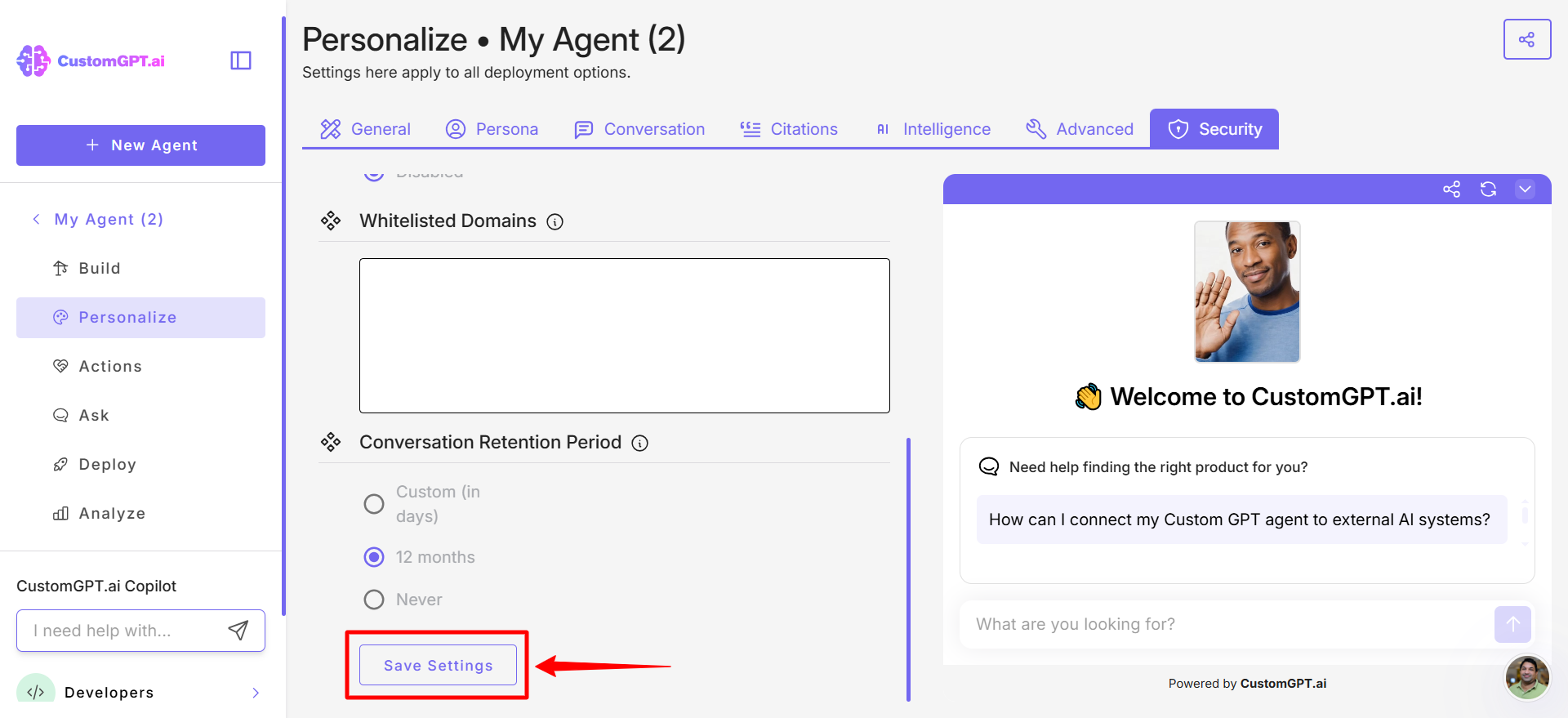Refresh the chat preview conversation
The image size is (1568, 718).
coord(1488,190)
